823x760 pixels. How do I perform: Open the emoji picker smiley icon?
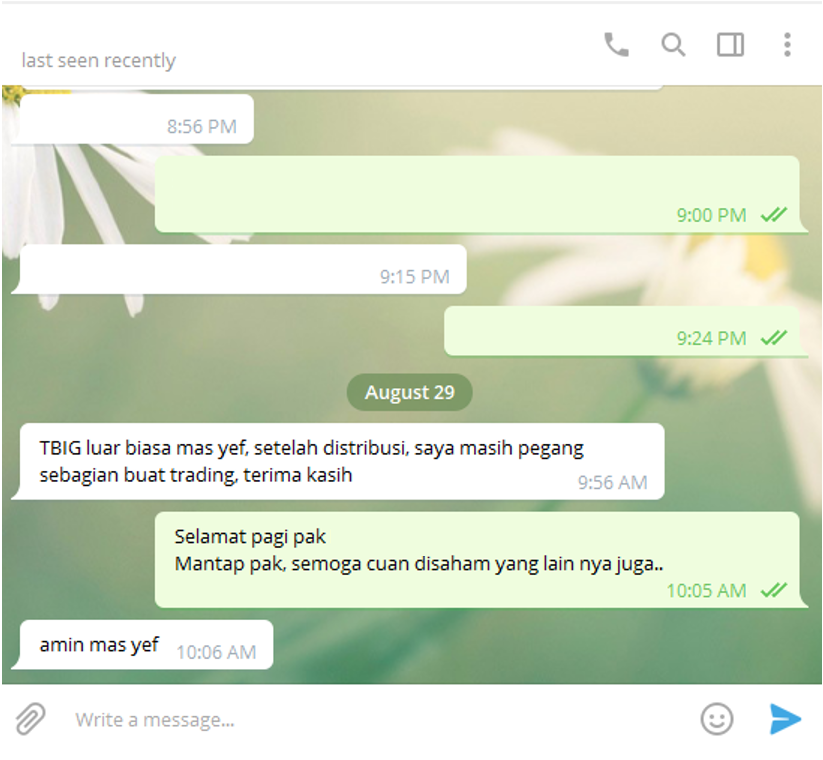click(716, 719)
